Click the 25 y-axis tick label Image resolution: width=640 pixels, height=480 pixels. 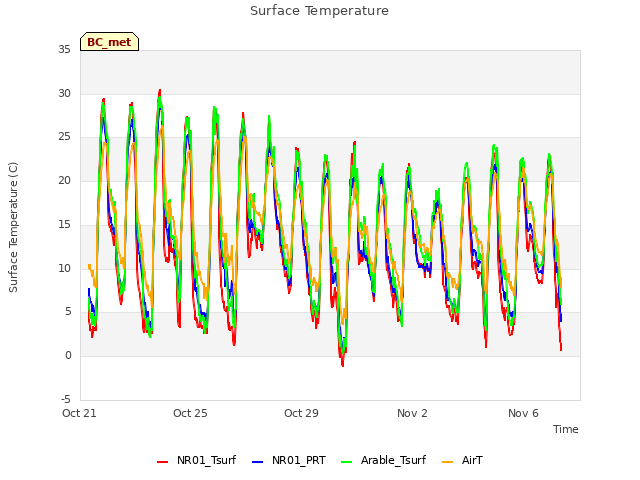point(64,137)
